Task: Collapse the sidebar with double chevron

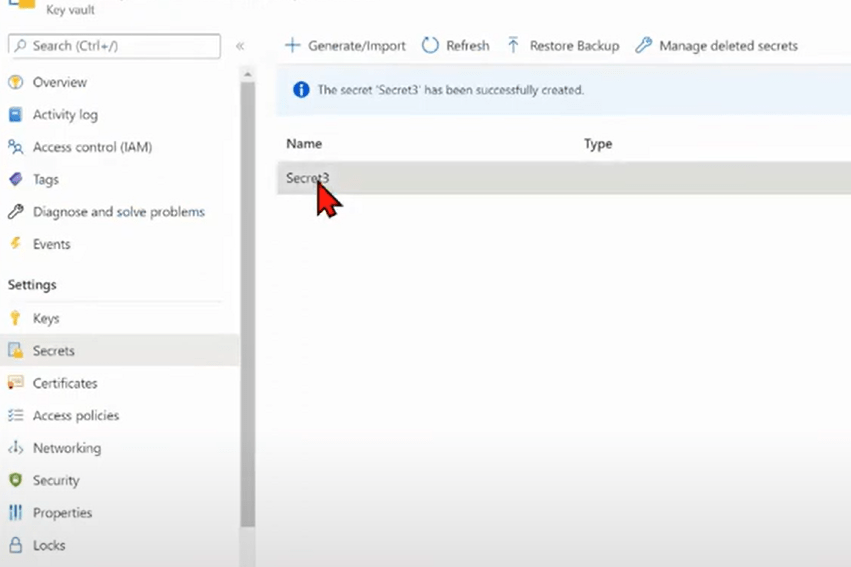Action: point(240,46)
